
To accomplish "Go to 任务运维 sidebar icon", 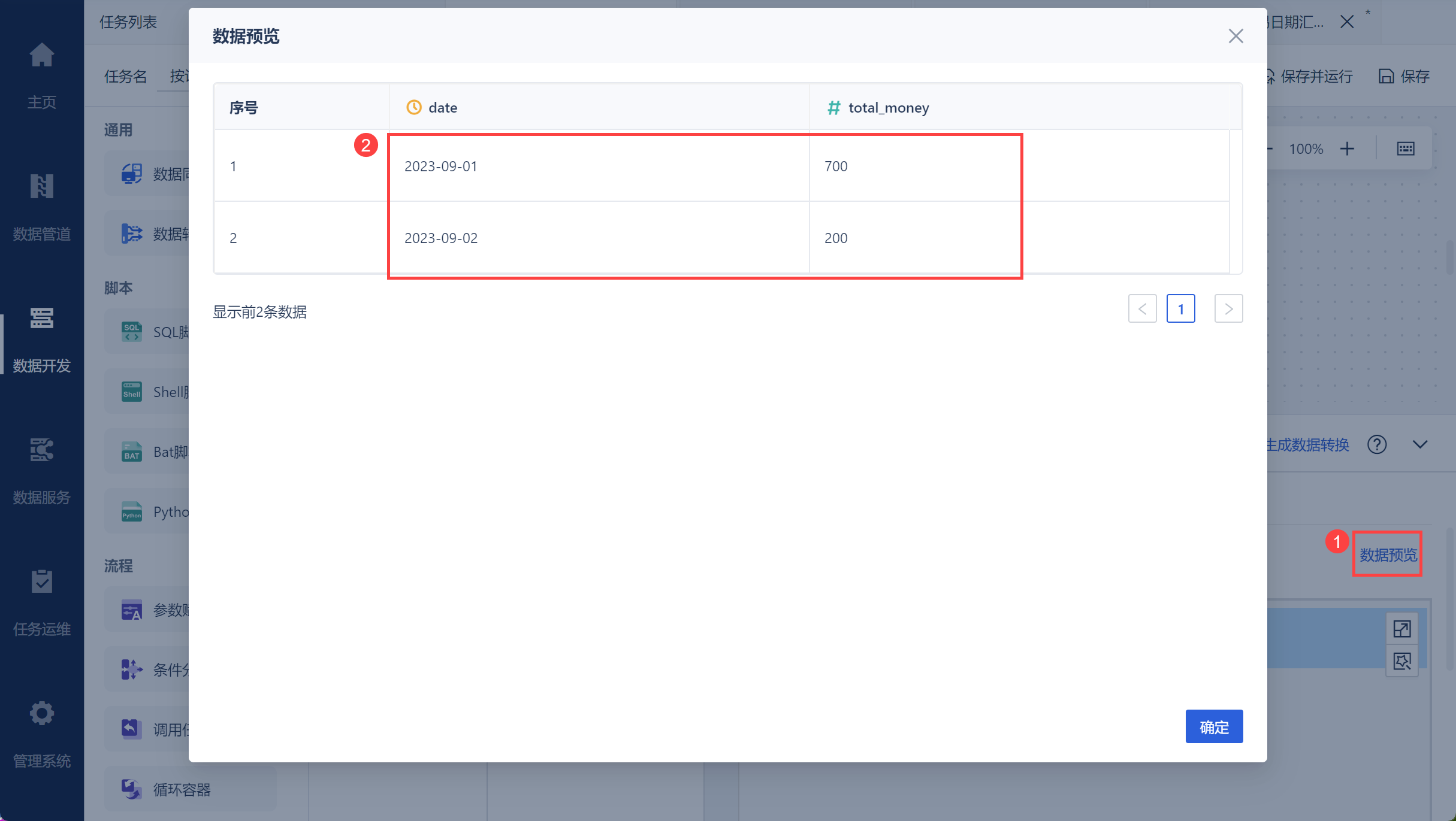I will [42, 582].
